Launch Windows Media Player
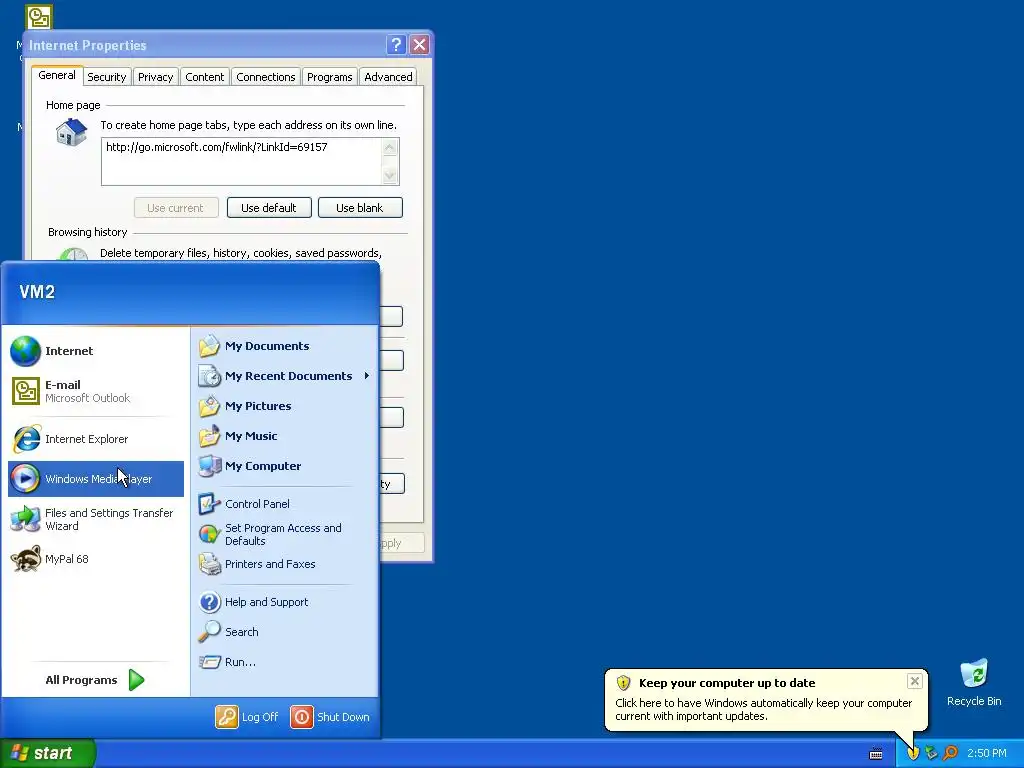Viewport: 1024px width, 768px height. coord(96,479)
